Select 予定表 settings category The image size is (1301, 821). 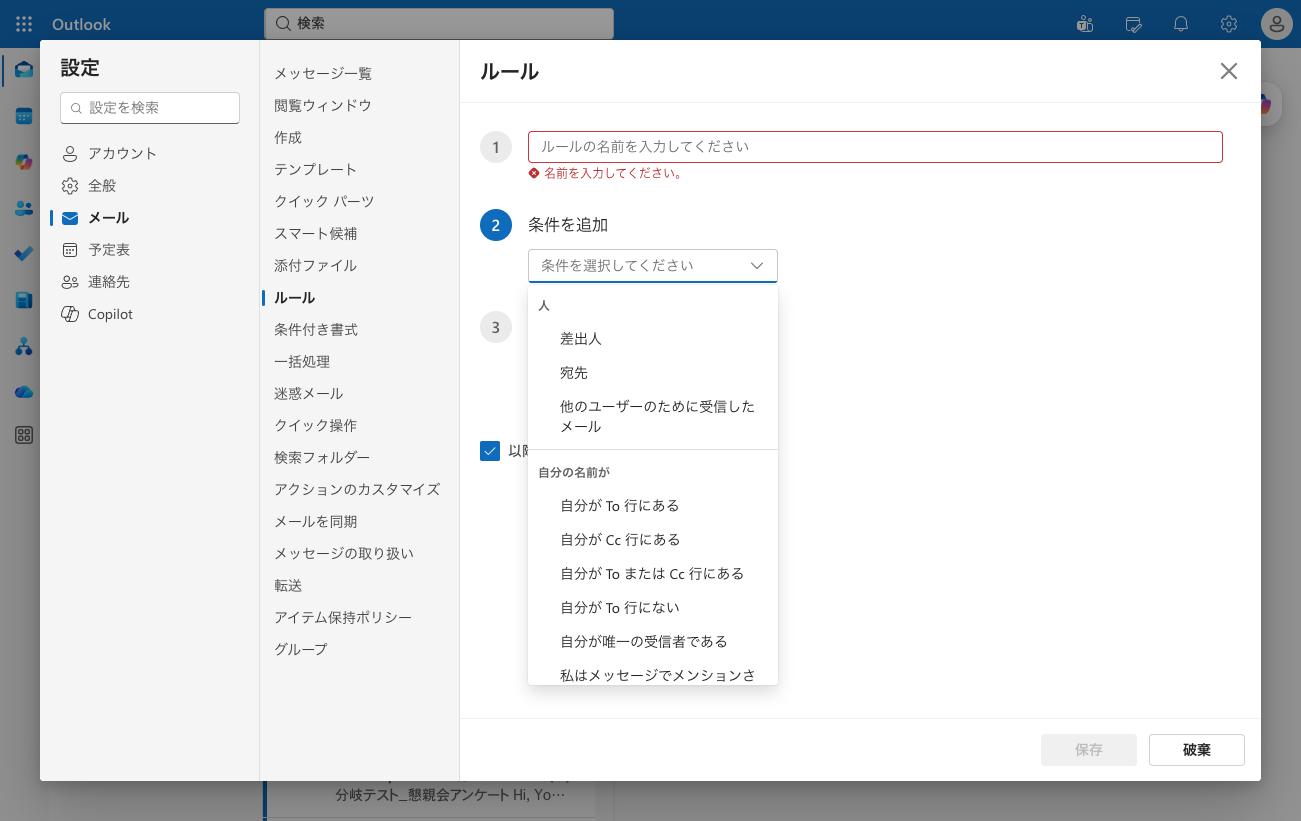click(x=149, y=250)
